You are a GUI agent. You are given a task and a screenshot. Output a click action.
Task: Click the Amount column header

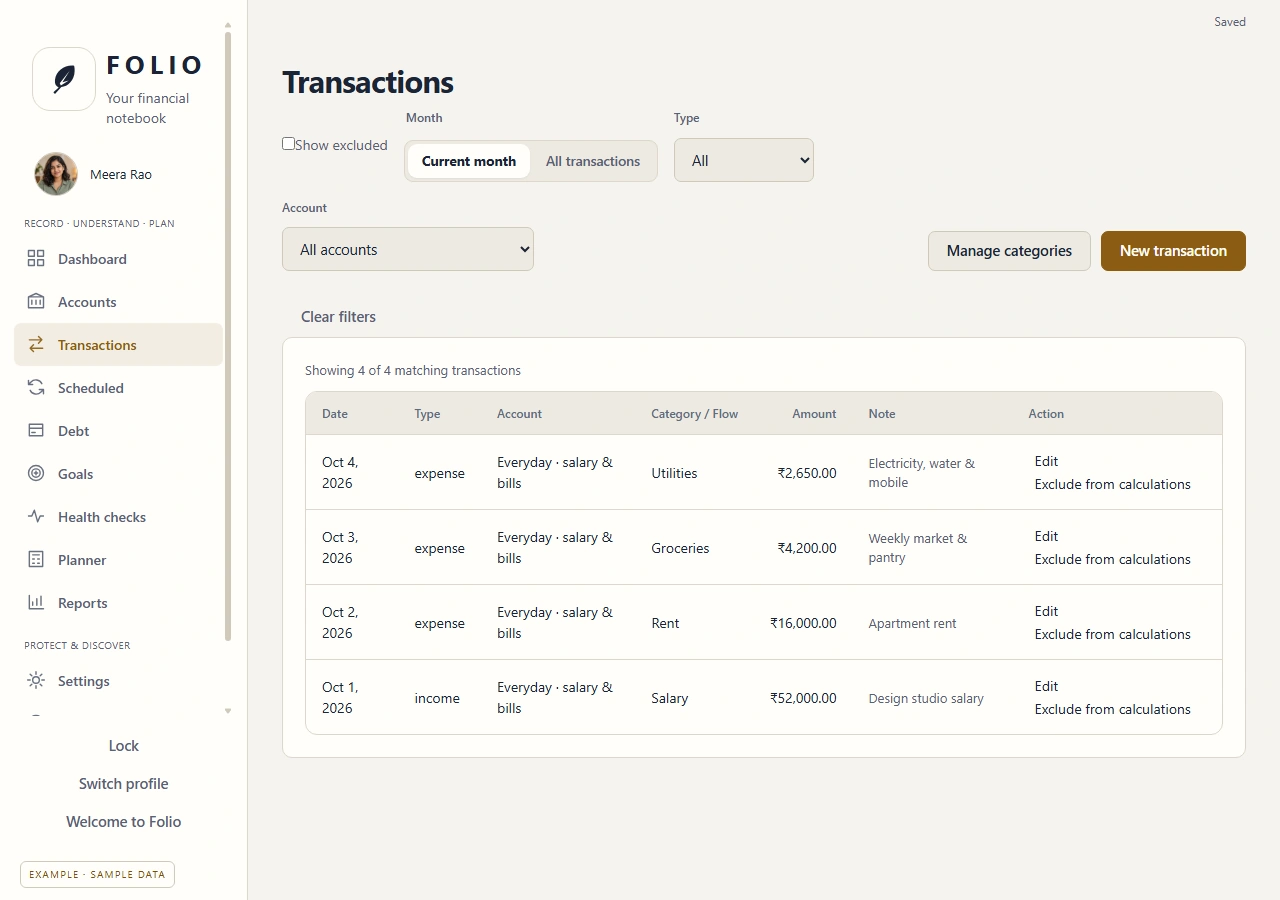(814, 414)
